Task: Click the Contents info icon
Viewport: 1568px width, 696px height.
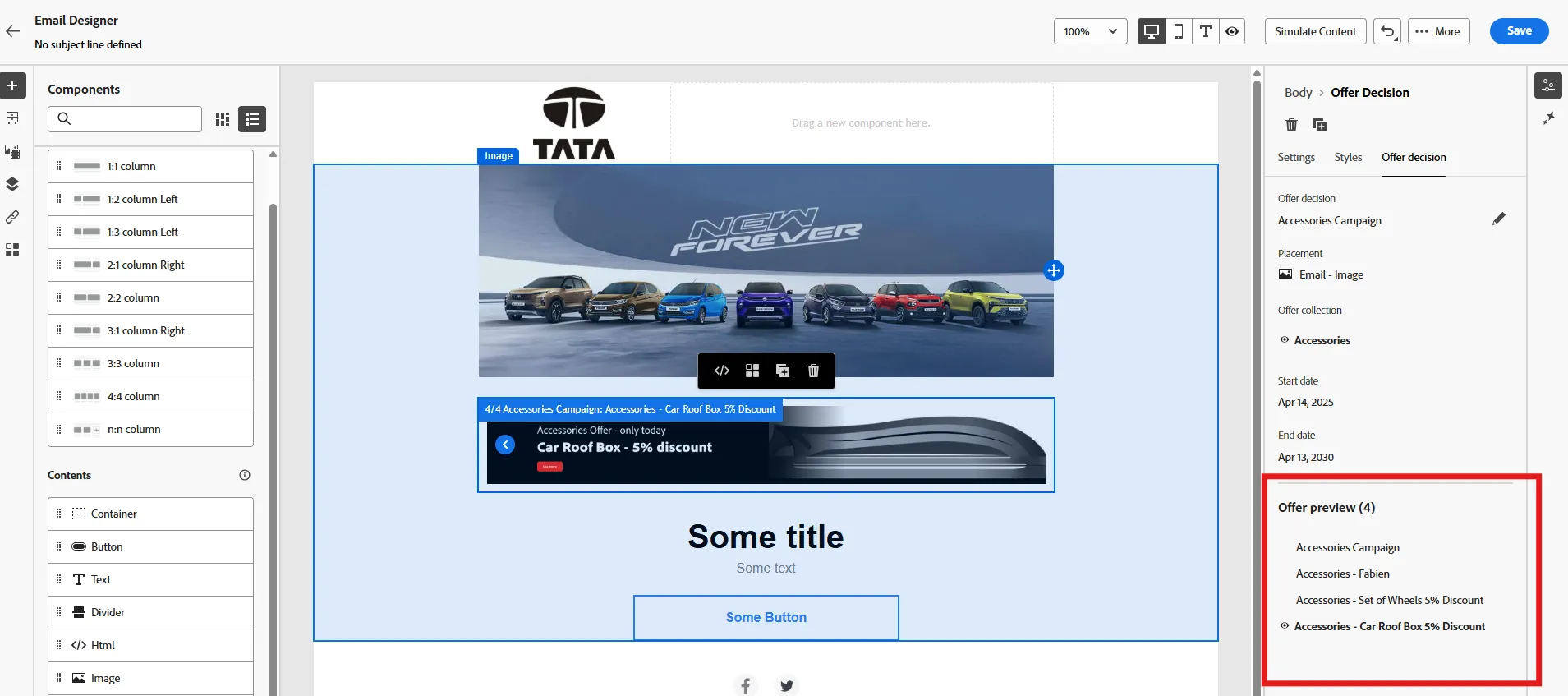Action: 245,475
